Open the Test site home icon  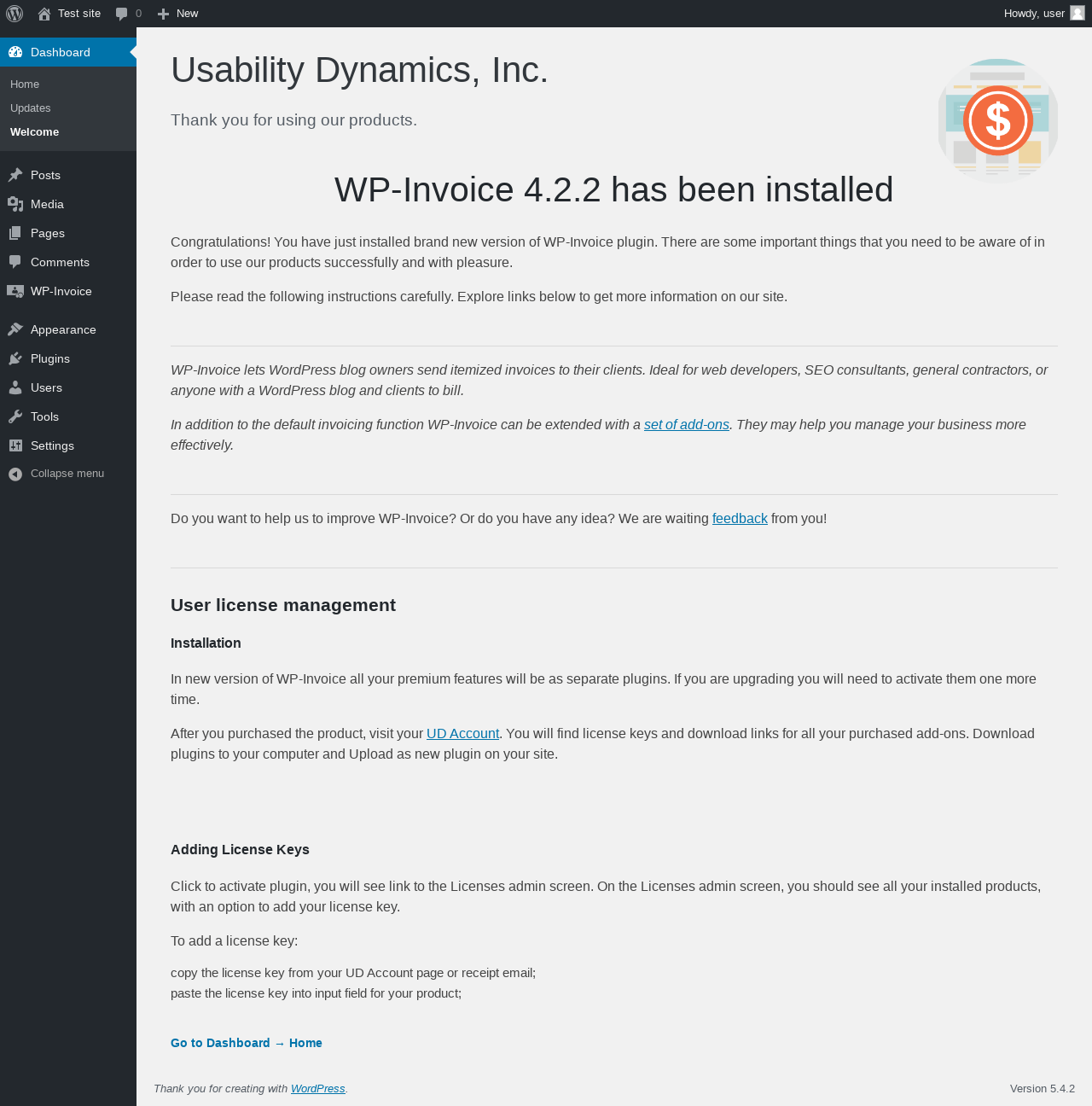click(44, 14)
